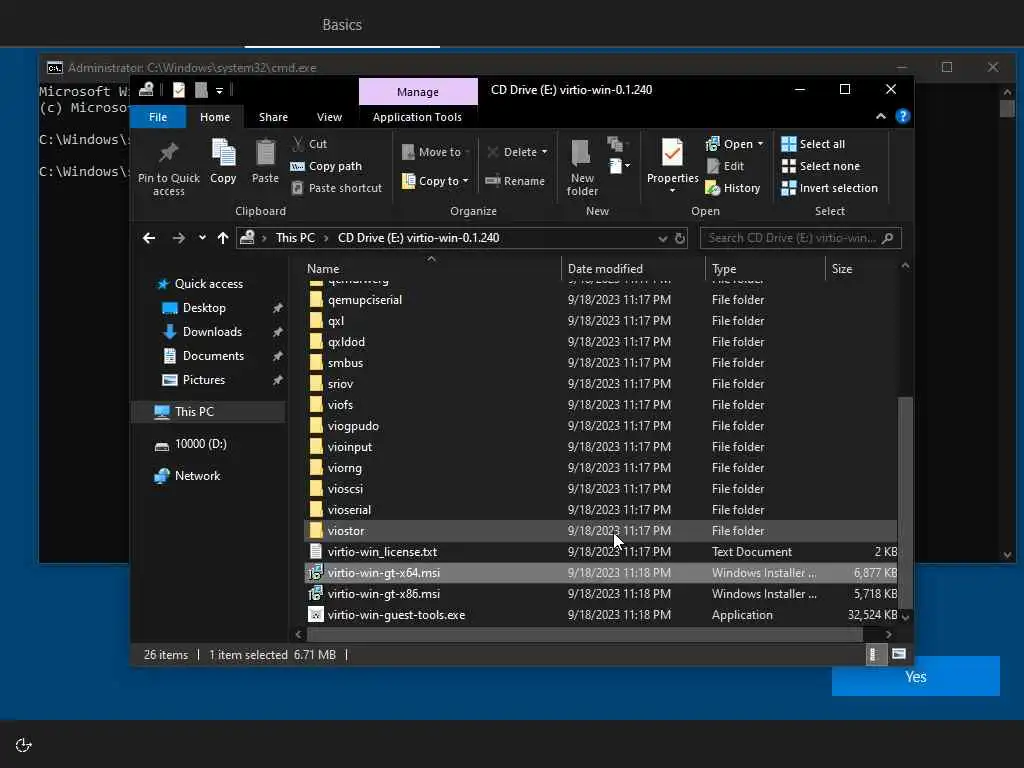Open the recent locations dropdown chevron
The width and height of the screenshot is (1024, 768).
tap(202, 238)
